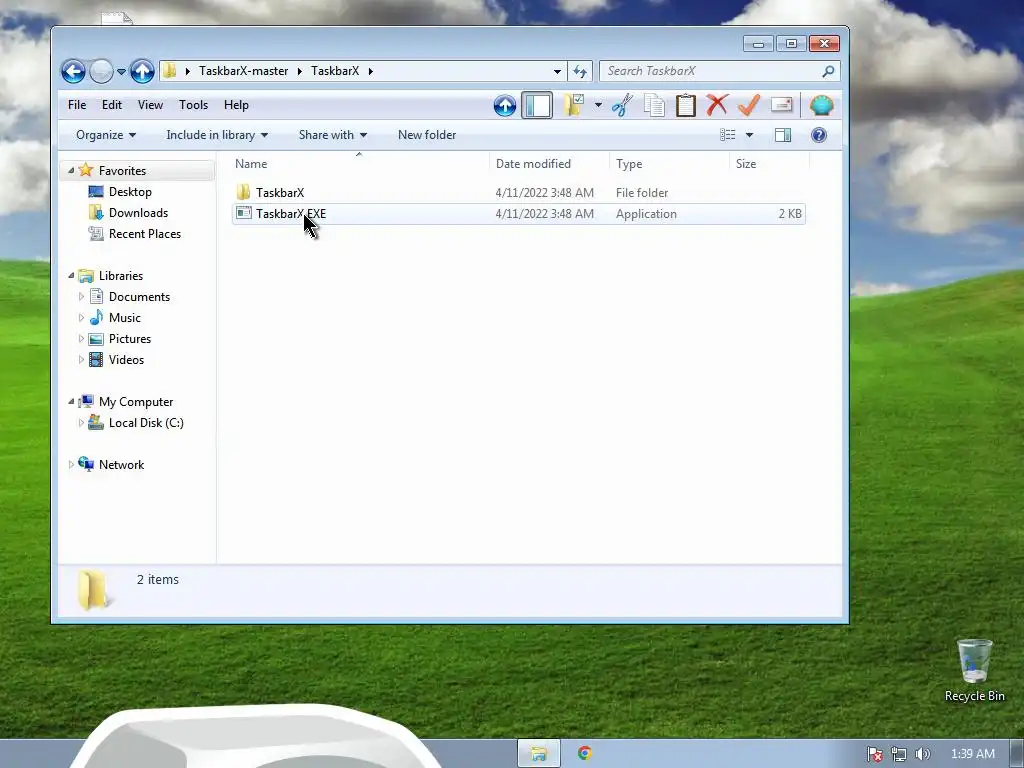This screenshot has width=1024, height=768.
Task: Expand the Music library
Action: 81,318
